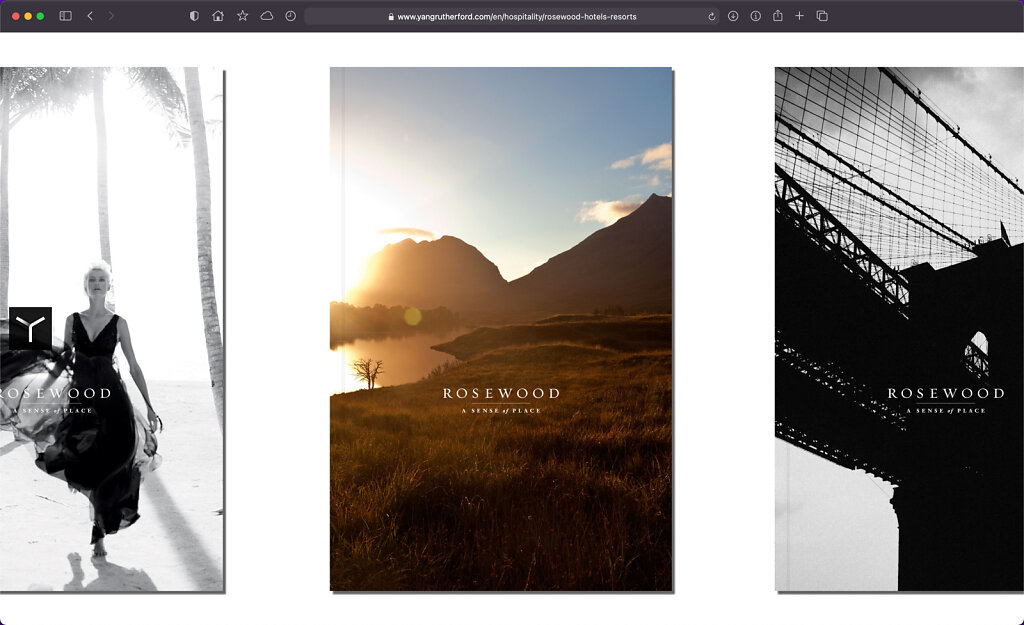The height and width of the screenshot is (625, 1024).
Task: Click the Yang Rutherford Y logo
Action: [x=30, y=328]
